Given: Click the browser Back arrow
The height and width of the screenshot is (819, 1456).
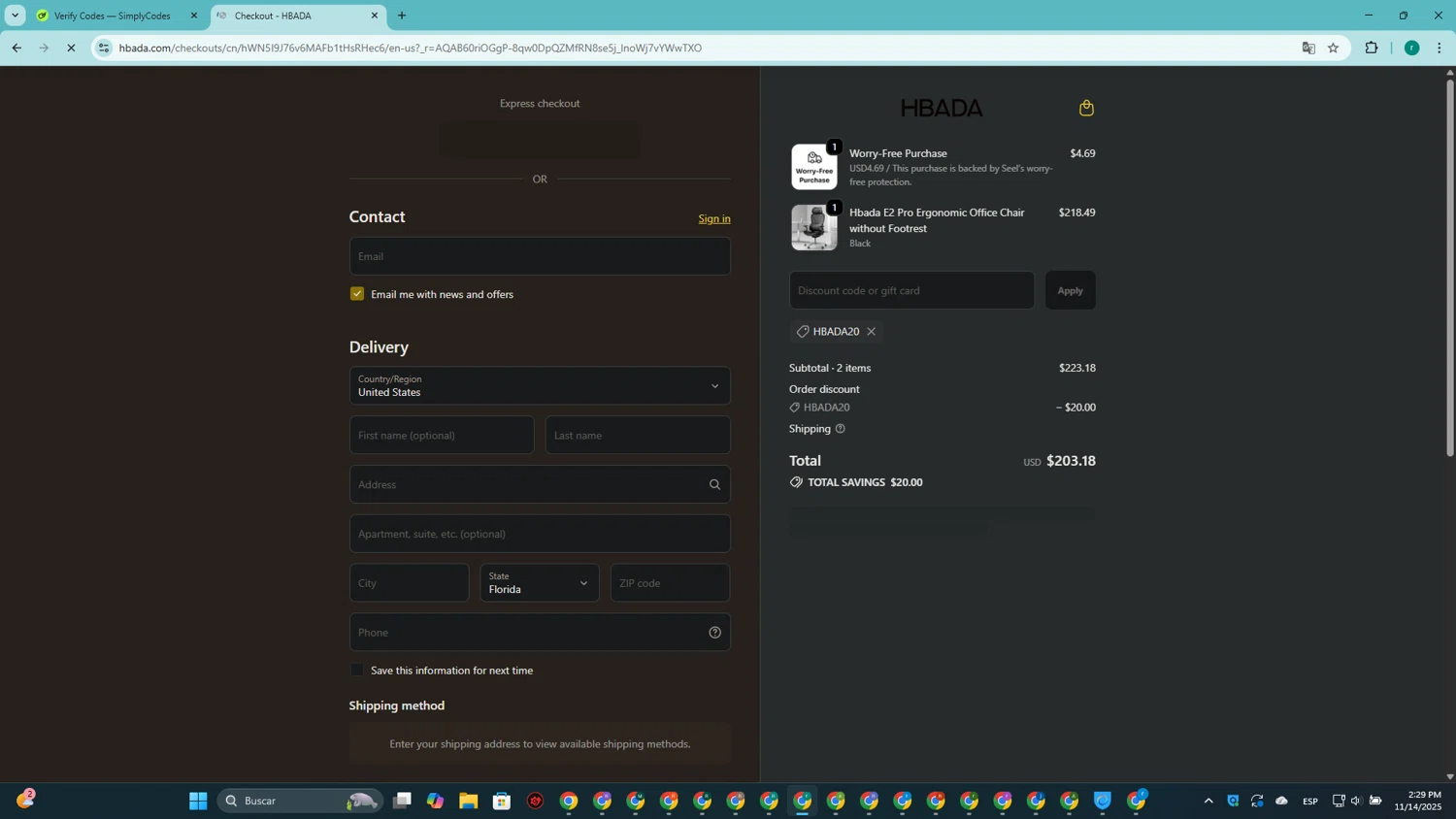Looking at the screenshot, I should tap(17, 48).
